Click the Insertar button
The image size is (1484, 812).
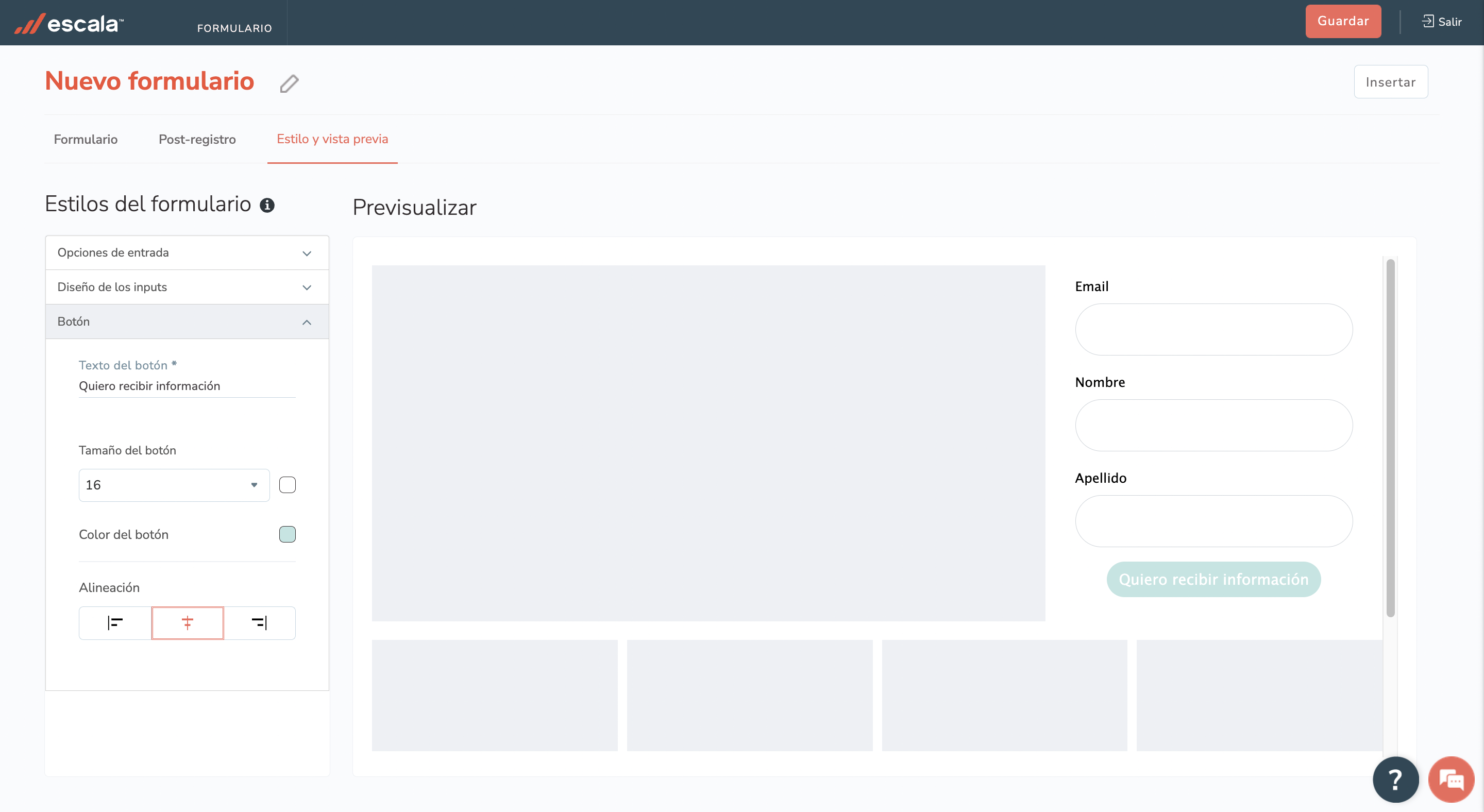1390,82
